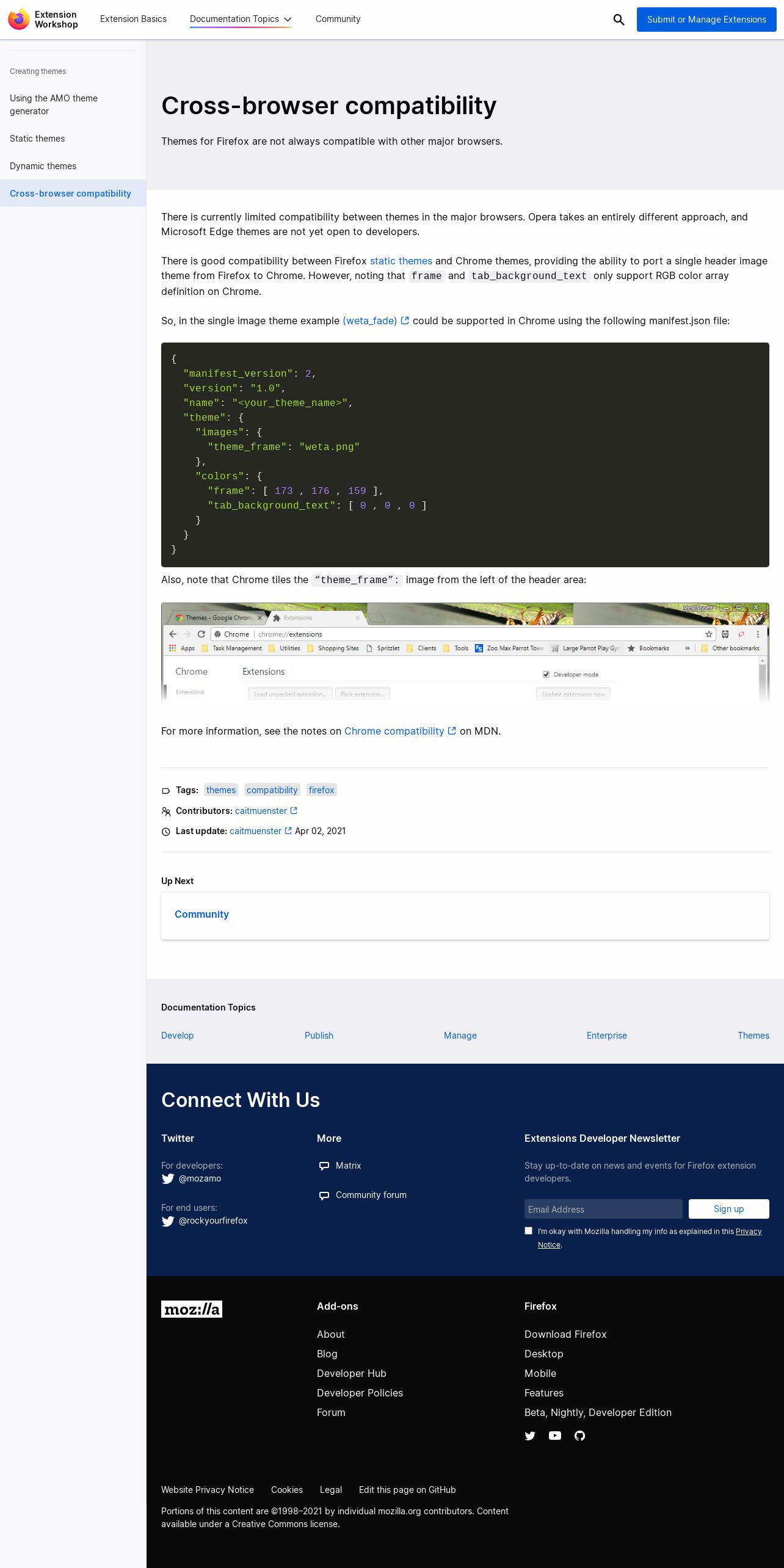Click the Sign up newsletter button
This screenshot has width=784, height=1568.
[x=728, y=1209]
